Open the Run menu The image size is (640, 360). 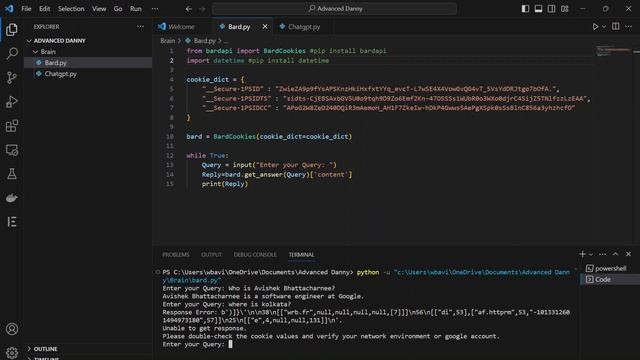pos(136,9)
